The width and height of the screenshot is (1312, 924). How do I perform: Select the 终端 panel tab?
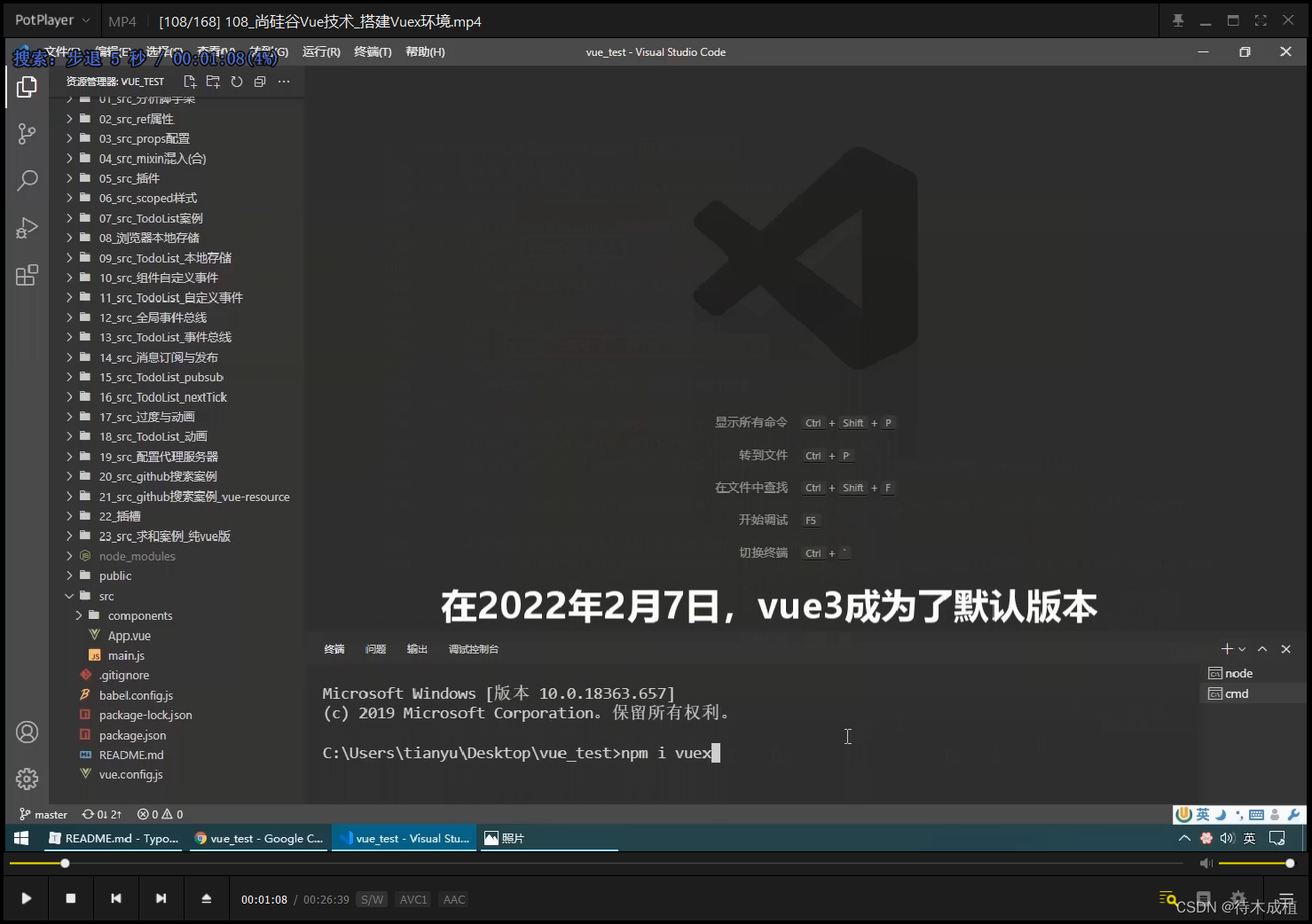coord(334,649)
